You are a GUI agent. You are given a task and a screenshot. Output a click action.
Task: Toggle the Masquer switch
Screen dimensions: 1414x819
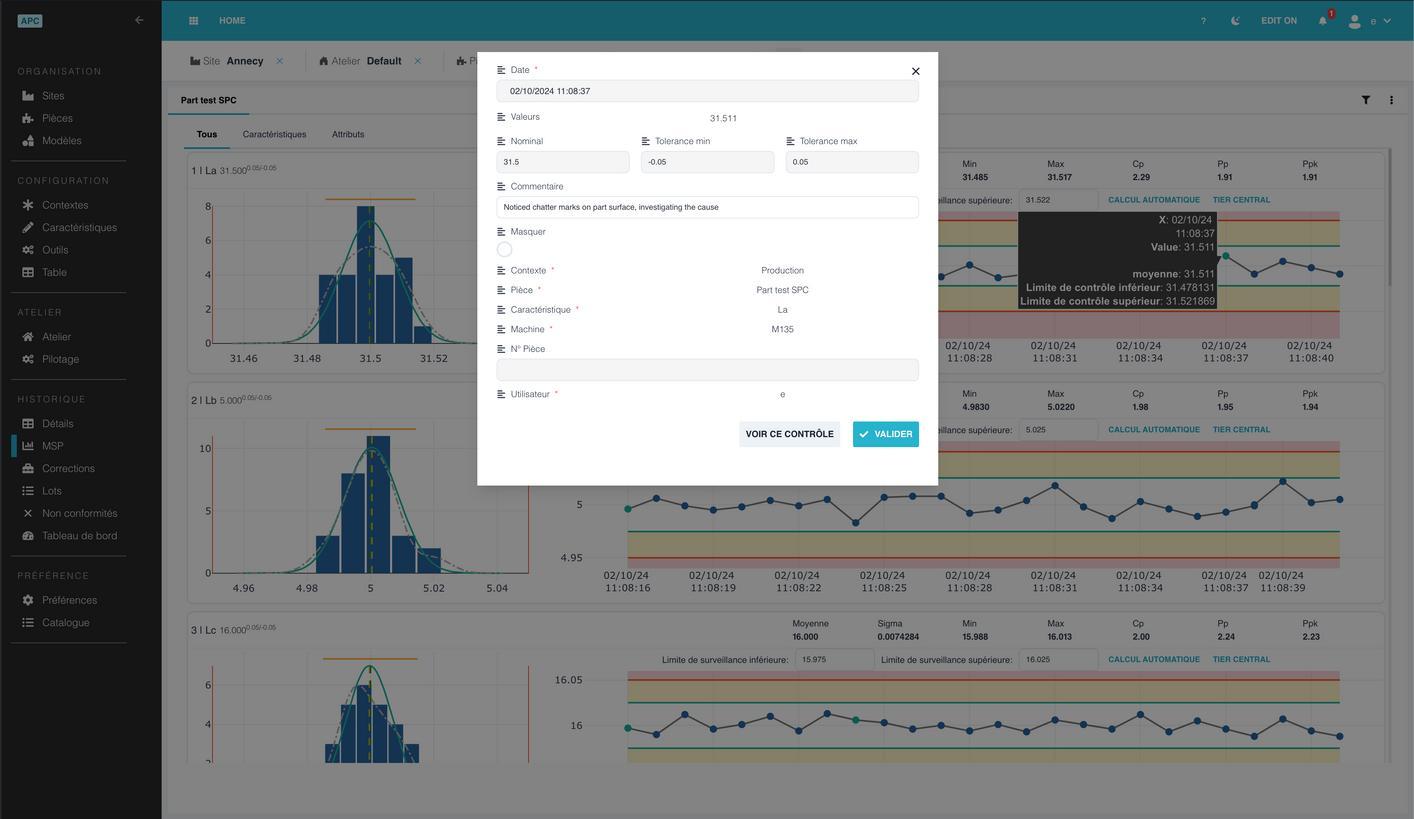tap(504, 249)
